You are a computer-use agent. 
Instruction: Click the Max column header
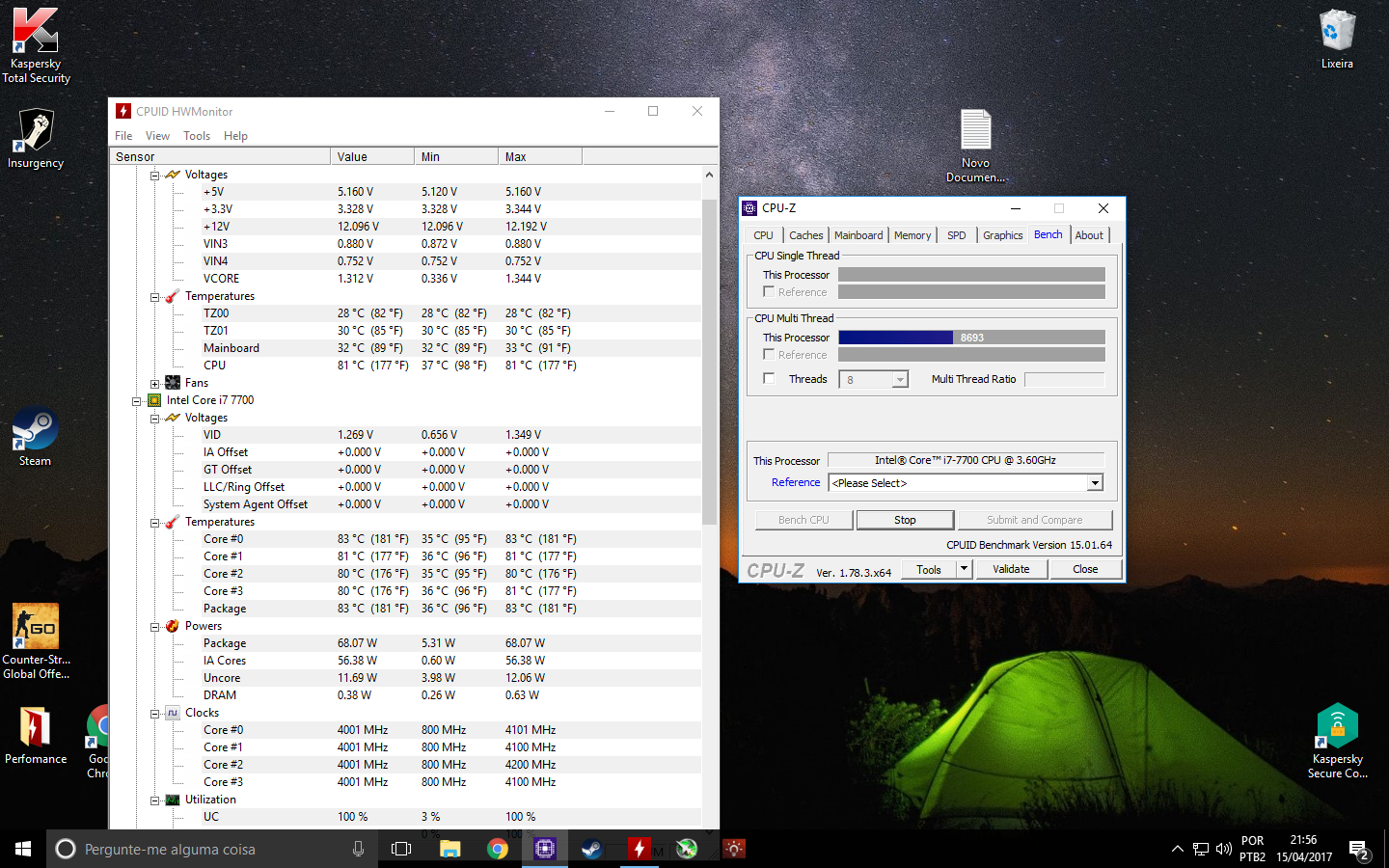point(540,156)
